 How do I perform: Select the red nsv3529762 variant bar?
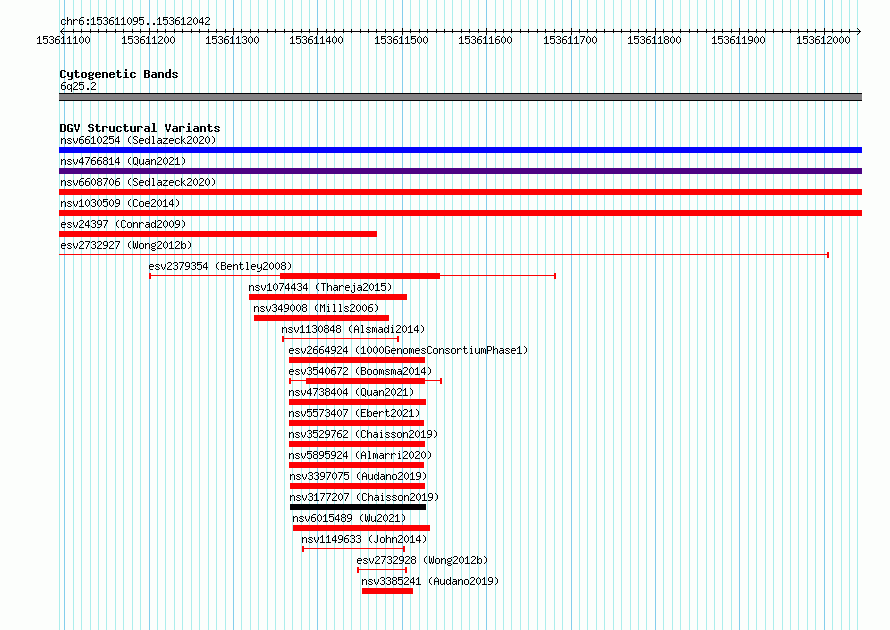point(357,444)
